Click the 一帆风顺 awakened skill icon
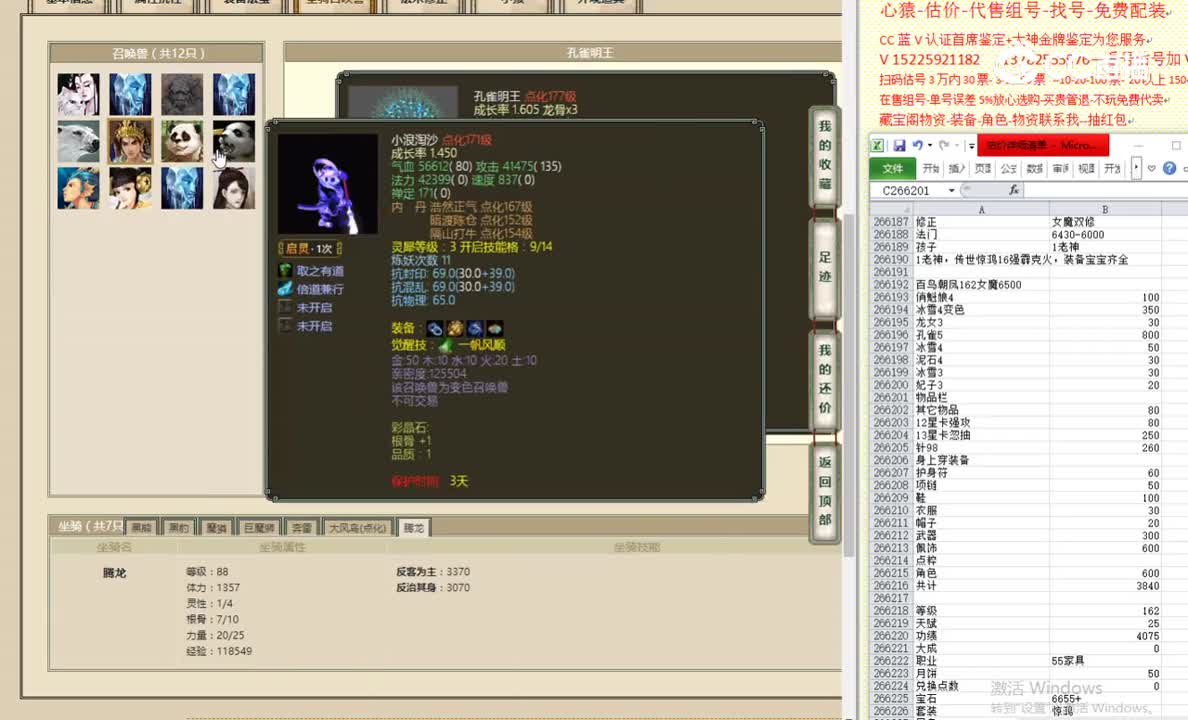 pyautogui.click(x=446, y=345)
